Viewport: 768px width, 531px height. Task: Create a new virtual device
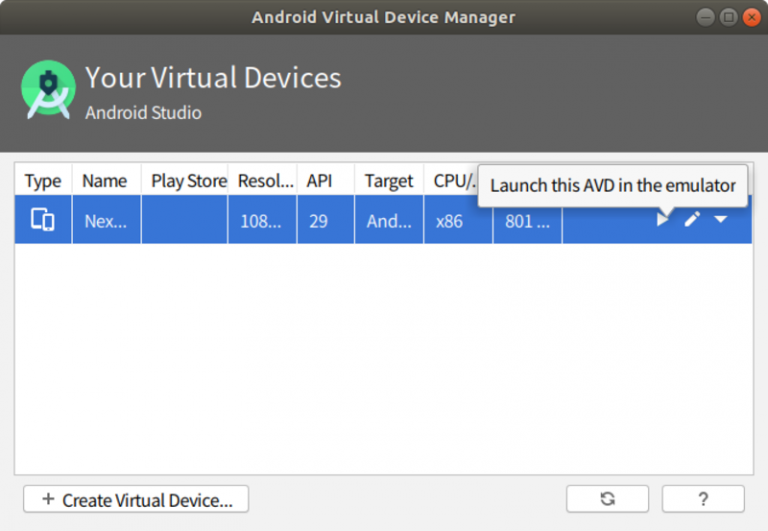[x=136, y=499]
